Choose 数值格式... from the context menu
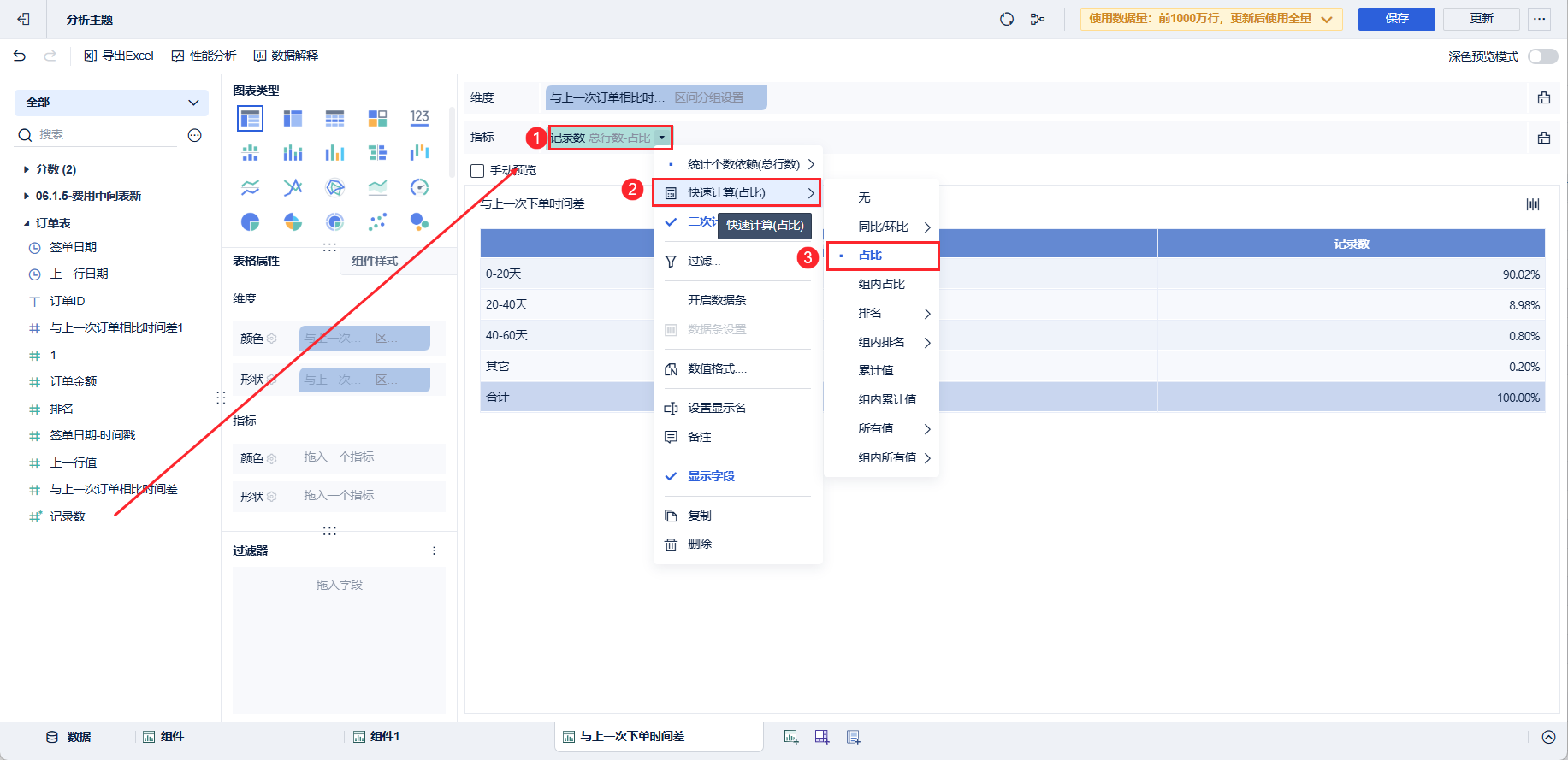Image resolution: width=1568 pixels, height=760 pixels. click(x=737, y=369)
